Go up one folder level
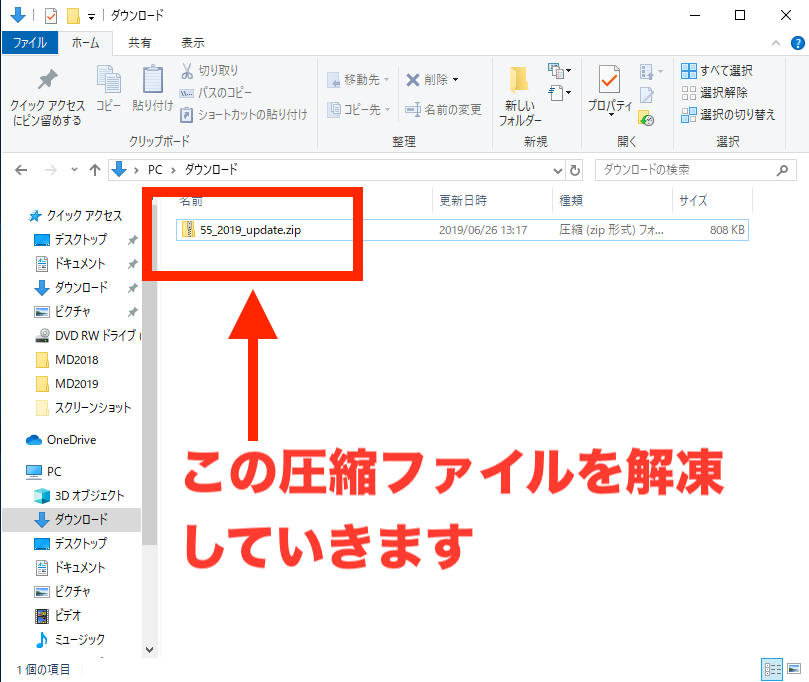The height and width of the screenshot is (682, 809). [x=95, y=170]
